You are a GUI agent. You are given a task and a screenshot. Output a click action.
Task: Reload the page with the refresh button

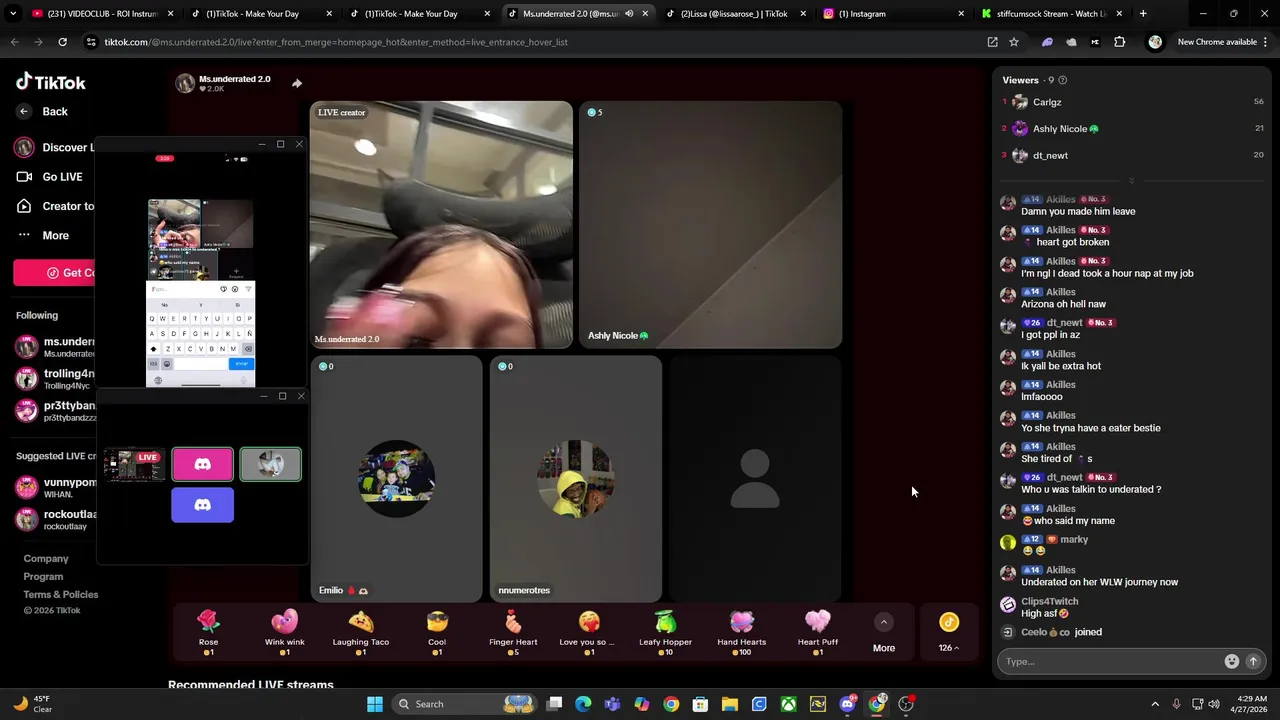tap(62, 42)
